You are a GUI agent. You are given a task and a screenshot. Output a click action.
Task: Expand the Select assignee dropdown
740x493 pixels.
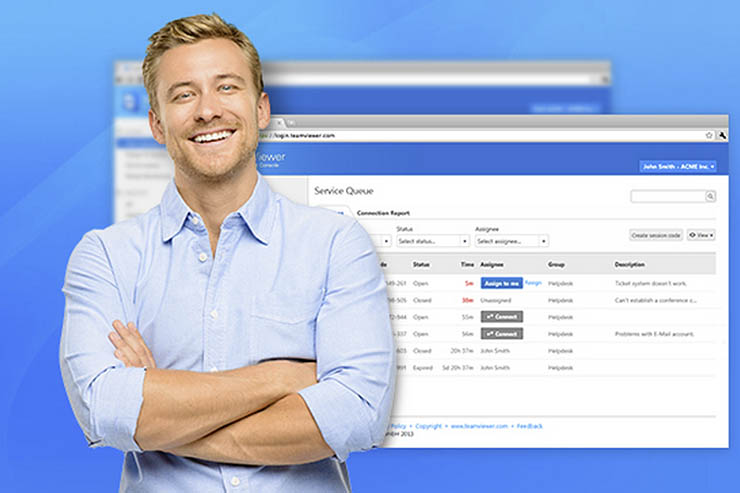tap(511, 241)
